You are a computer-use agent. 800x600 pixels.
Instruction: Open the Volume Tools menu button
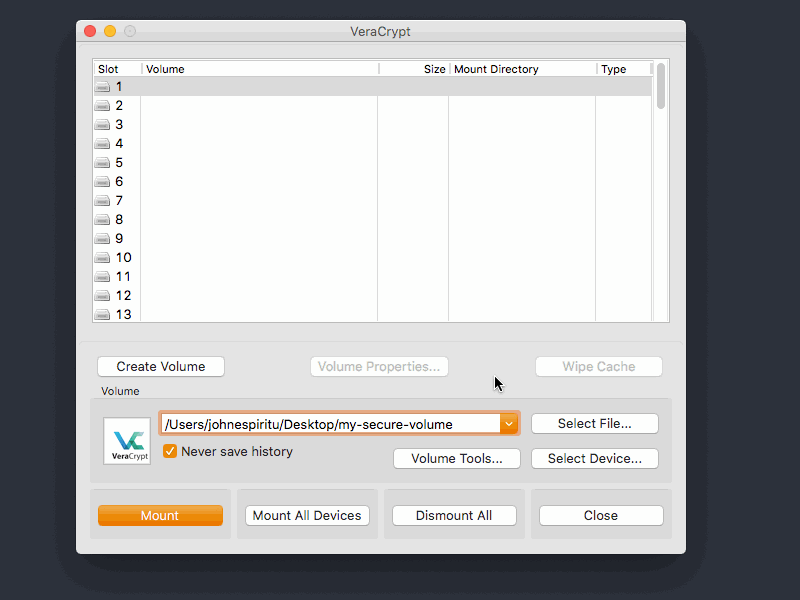point(457,458)
